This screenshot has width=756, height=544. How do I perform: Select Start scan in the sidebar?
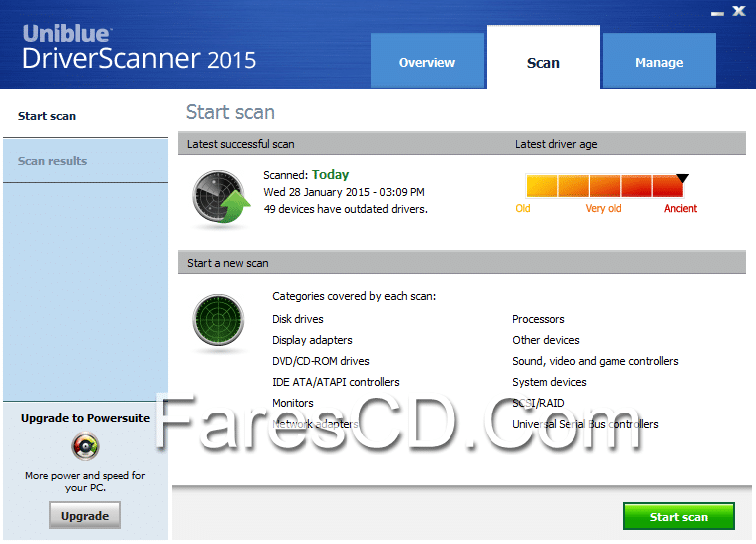(x=85, y=116)
